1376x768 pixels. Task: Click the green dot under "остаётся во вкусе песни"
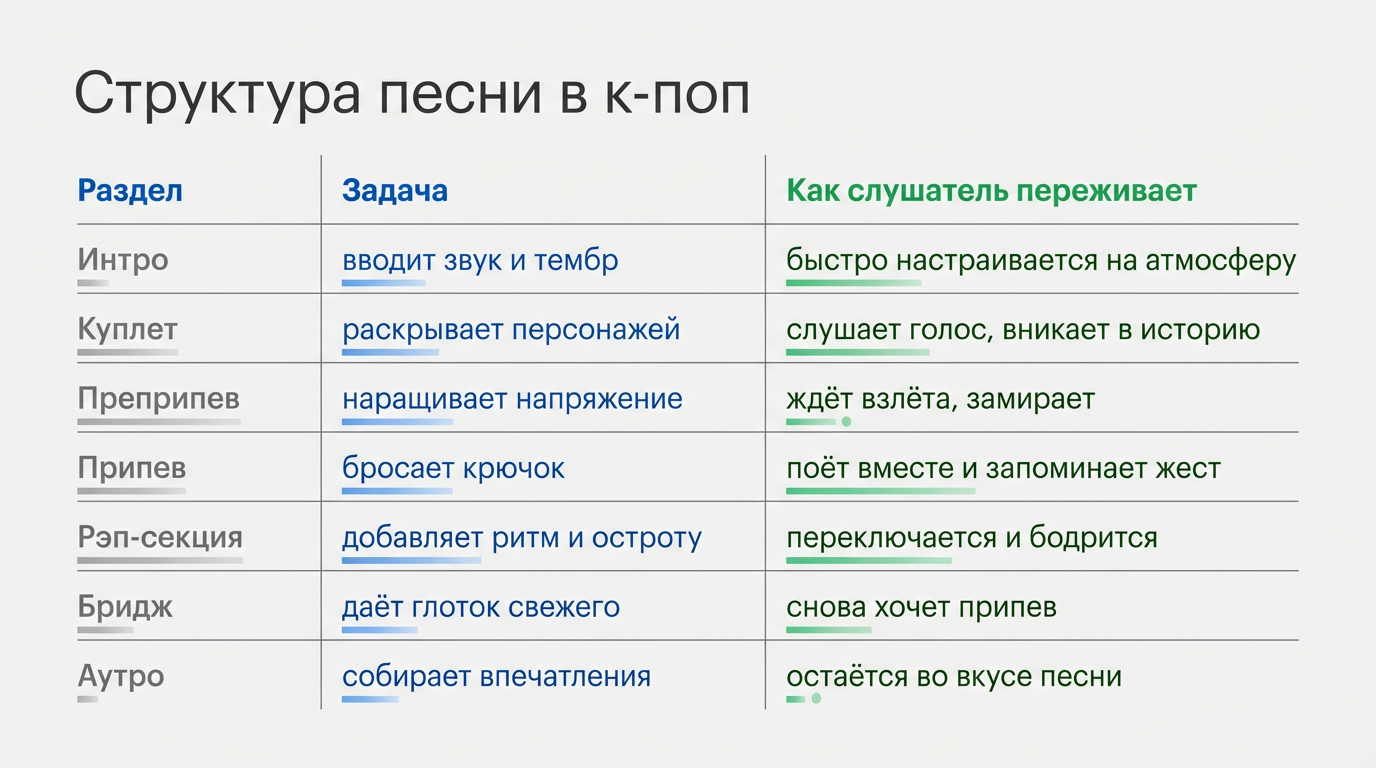click(x=816, y=699)
